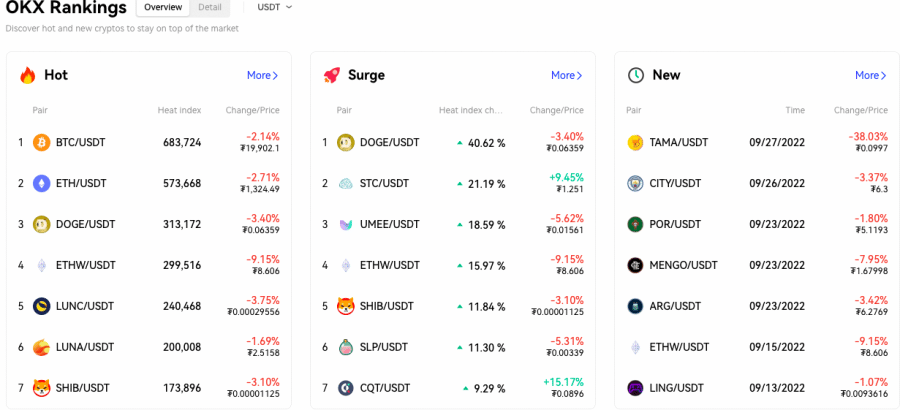Click ARG/USDT pair name

coord(675,306)
